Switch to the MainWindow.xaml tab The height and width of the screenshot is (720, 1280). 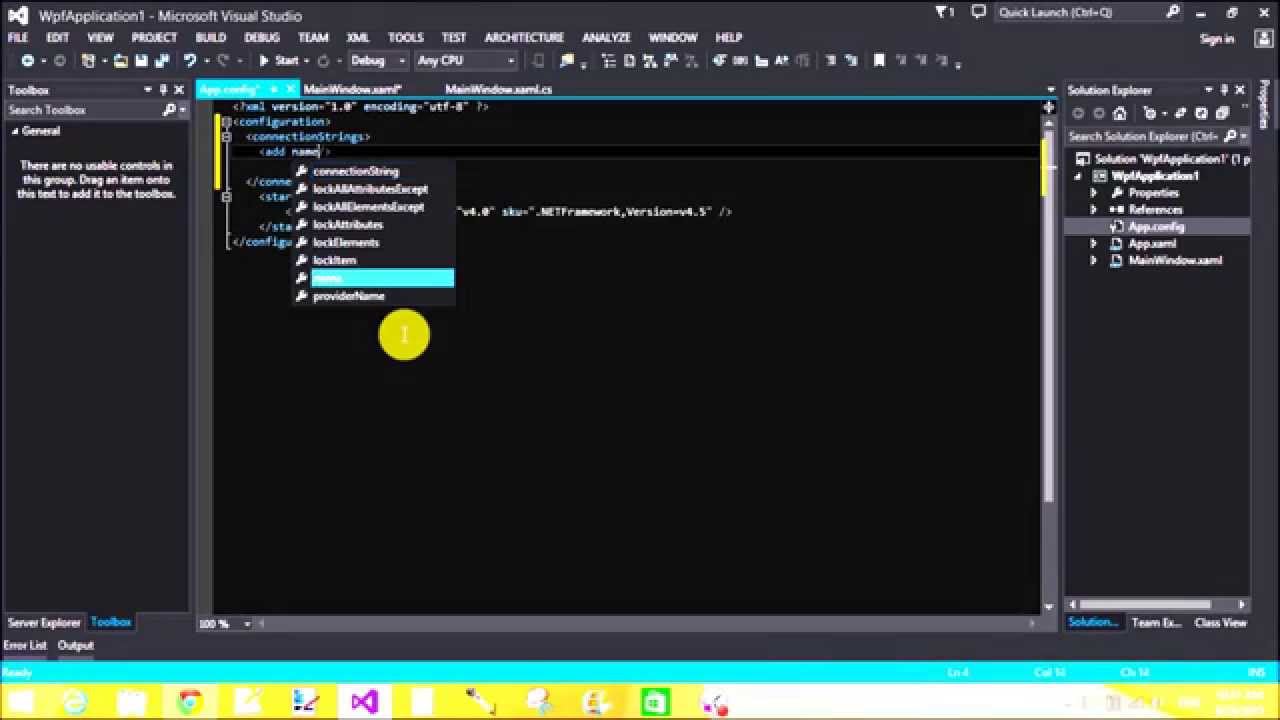pos(352,89)
